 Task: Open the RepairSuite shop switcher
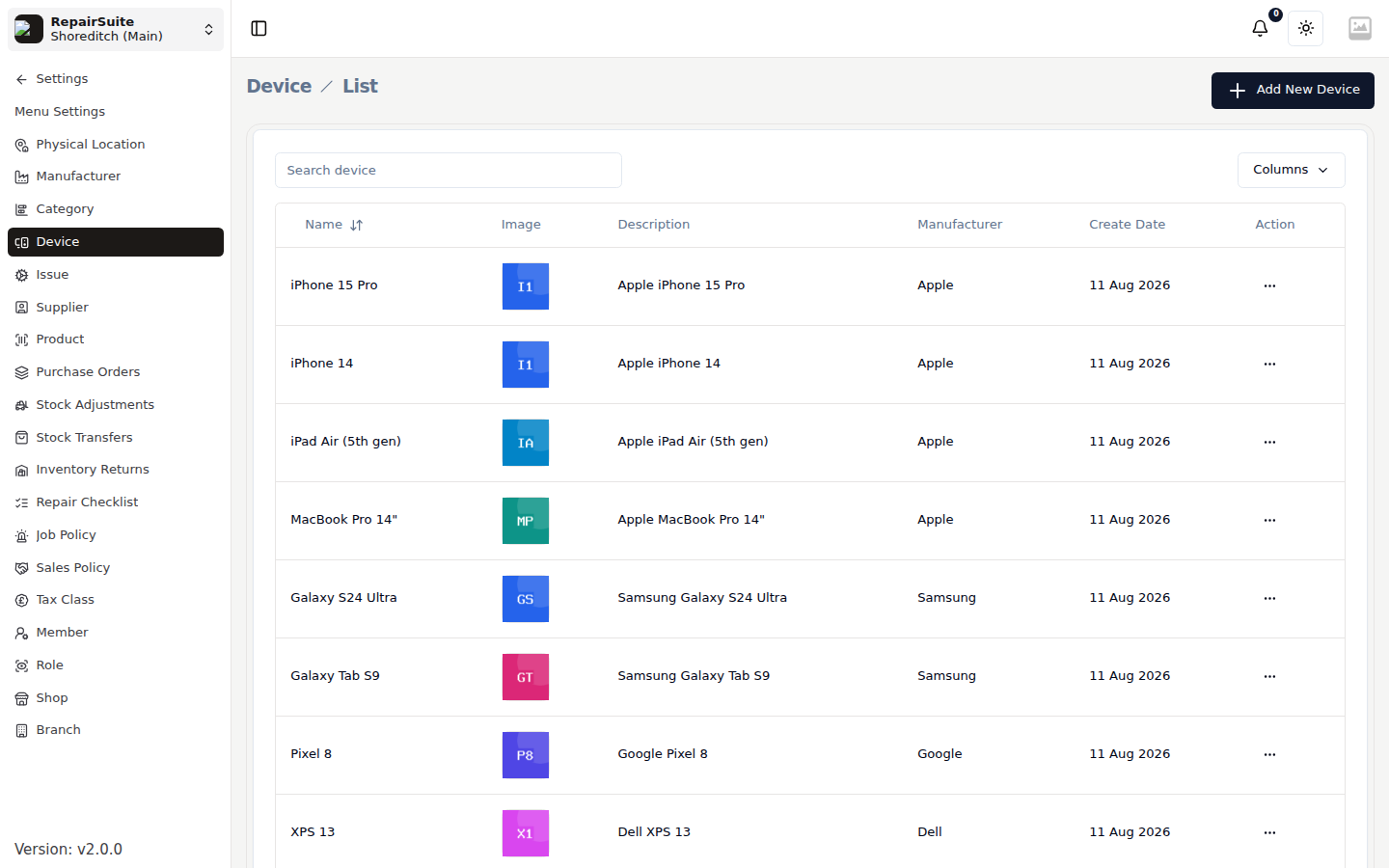[x=116, y=29]
